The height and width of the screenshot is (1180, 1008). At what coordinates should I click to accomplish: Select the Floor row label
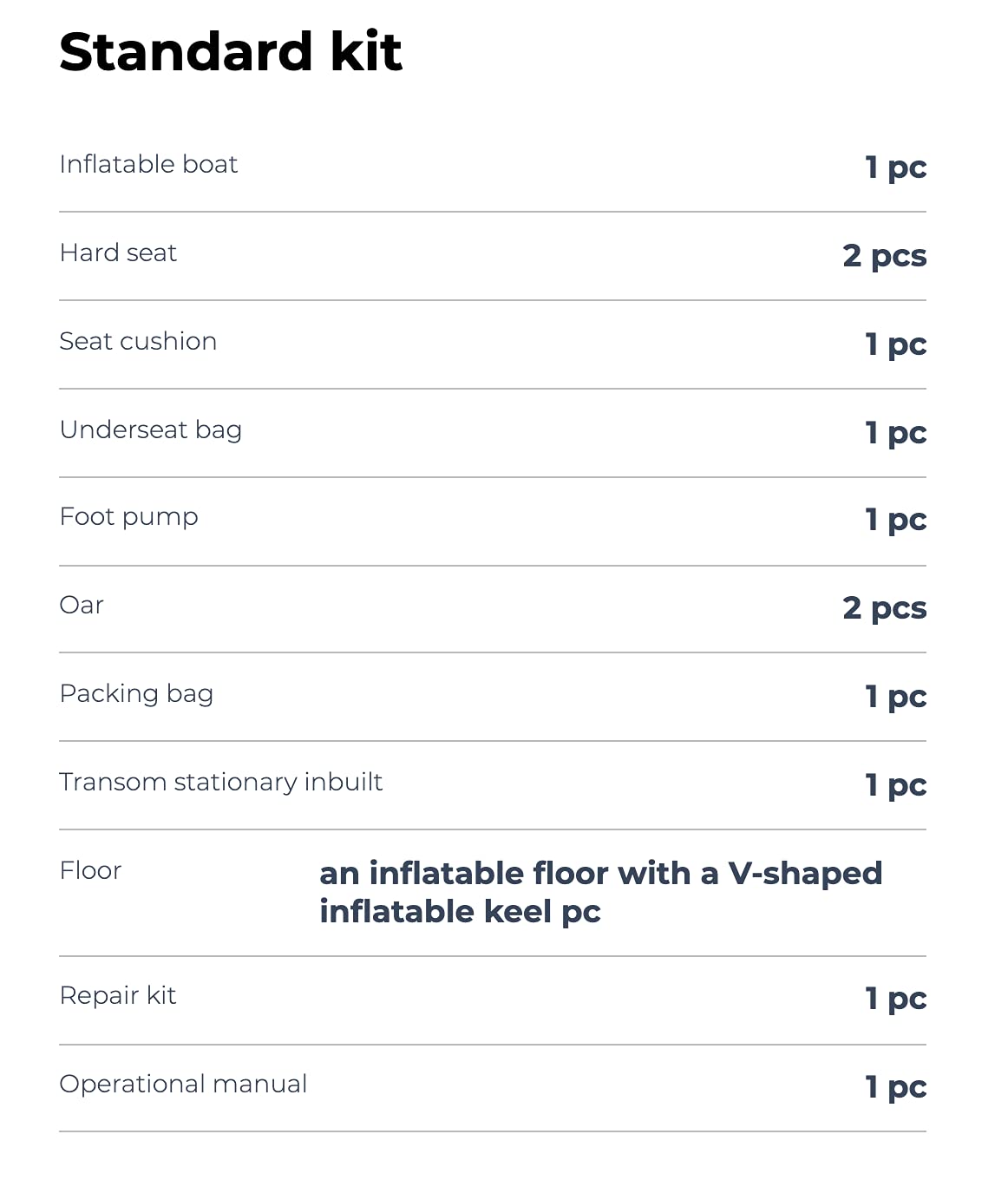pos(90,870)
